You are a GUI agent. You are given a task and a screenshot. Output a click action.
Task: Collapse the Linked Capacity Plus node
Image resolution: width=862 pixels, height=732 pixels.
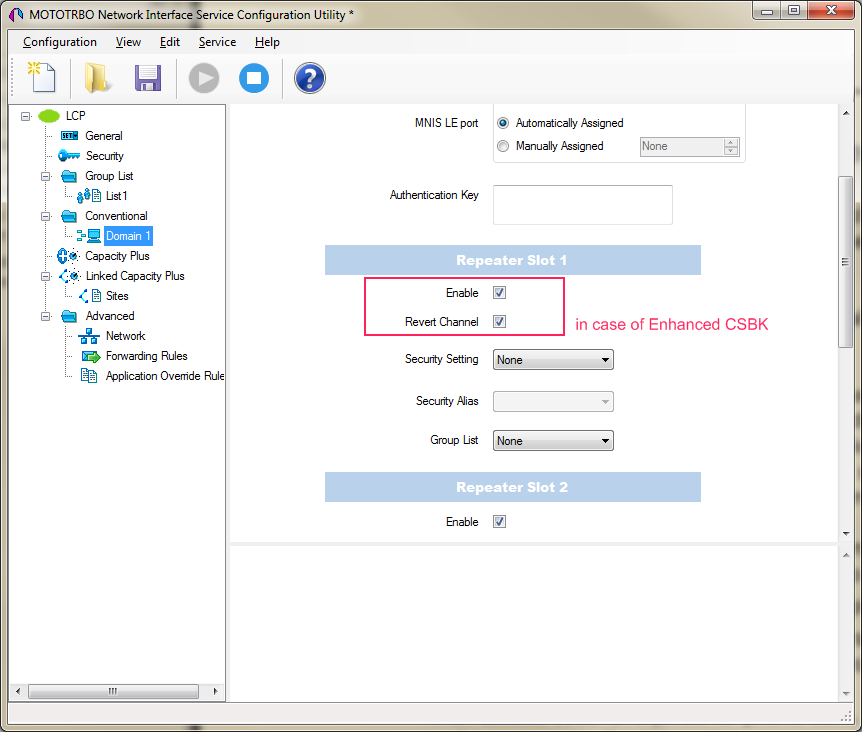tap(46, 276)
